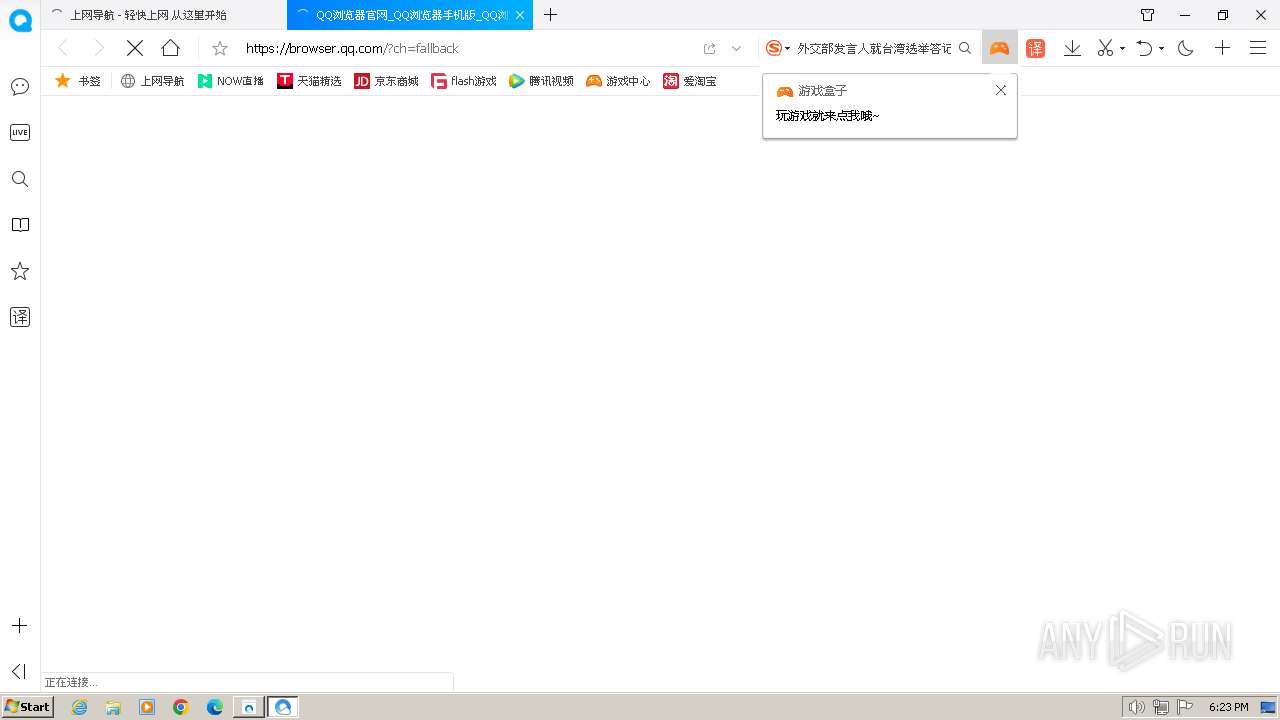
Task: Click the 玩游戏就来点我哦 tooltip text
Action: tap(827, 116)
